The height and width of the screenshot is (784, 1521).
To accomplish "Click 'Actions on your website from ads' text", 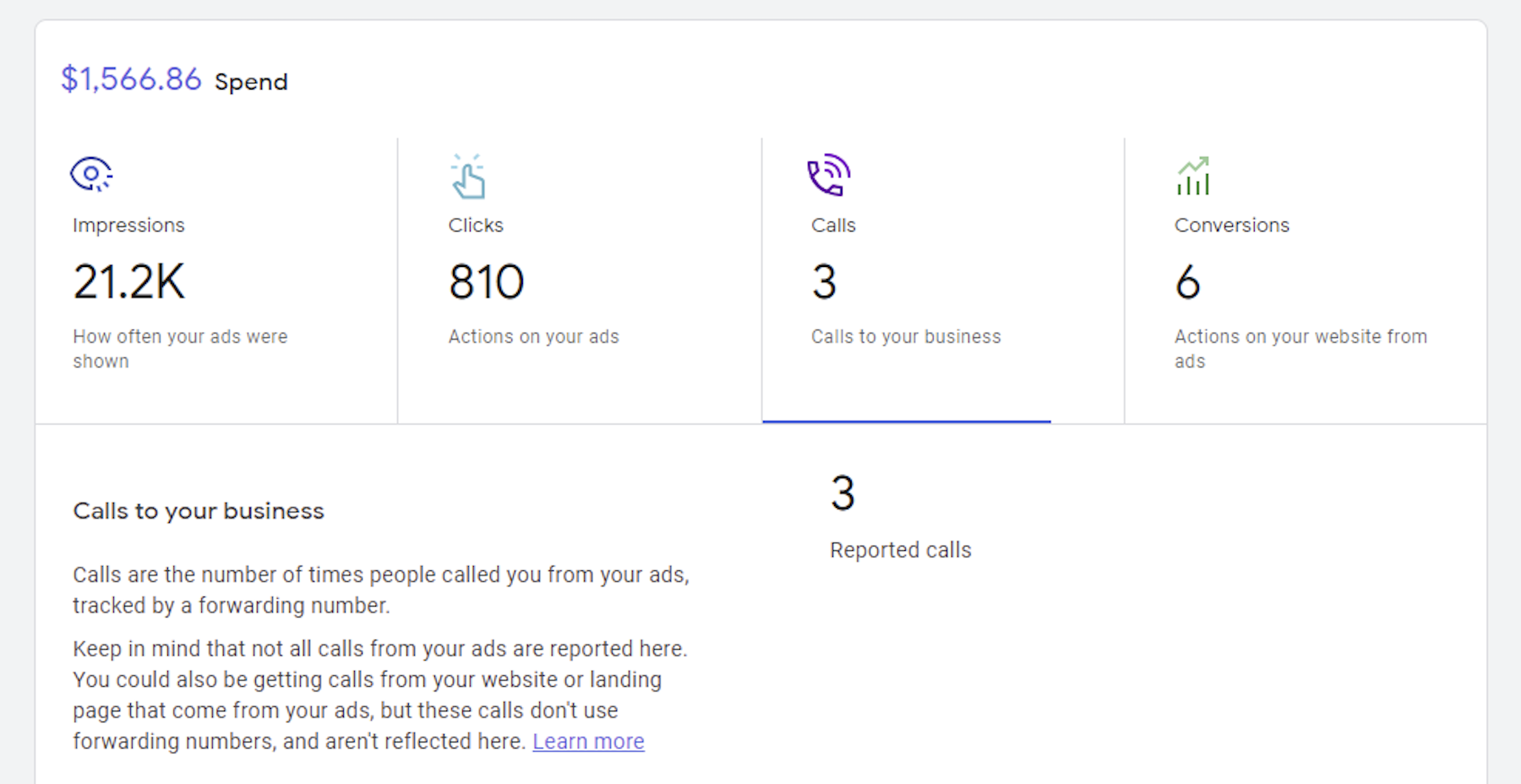I will pos(1300,349).
